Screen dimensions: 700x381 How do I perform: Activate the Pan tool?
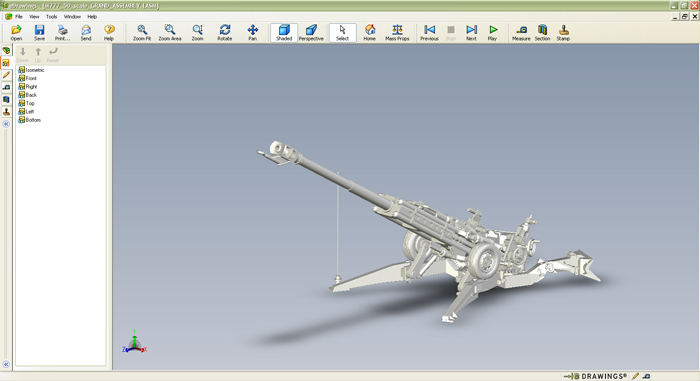(253, 33)
